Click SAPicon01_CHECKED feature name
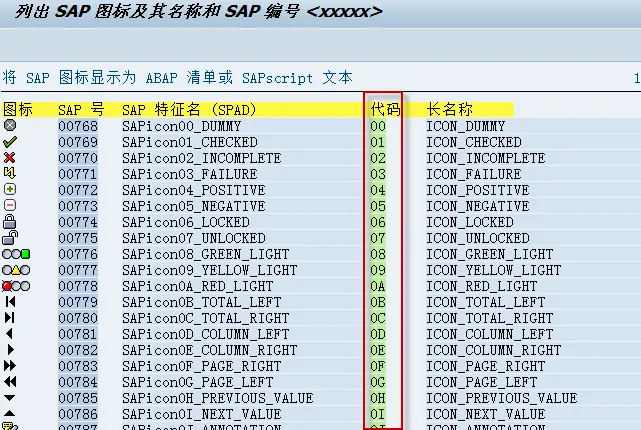This screenshot has height=430, width=641. (x=190, y=142)
